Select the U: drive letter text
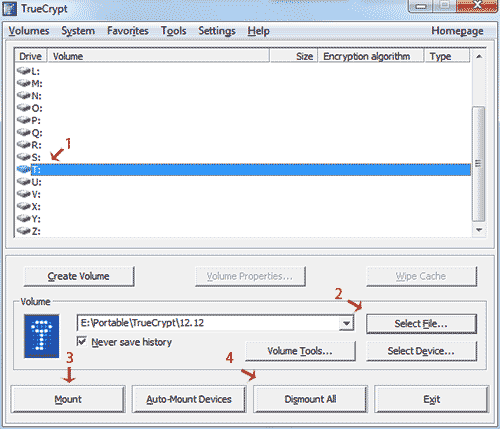 36,182
